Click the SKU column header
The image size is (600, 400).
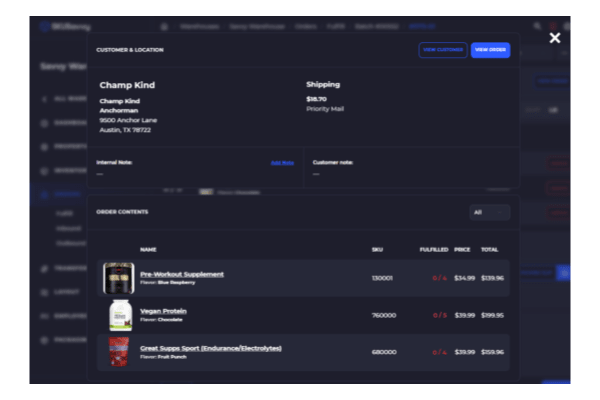tap(377, 250)
